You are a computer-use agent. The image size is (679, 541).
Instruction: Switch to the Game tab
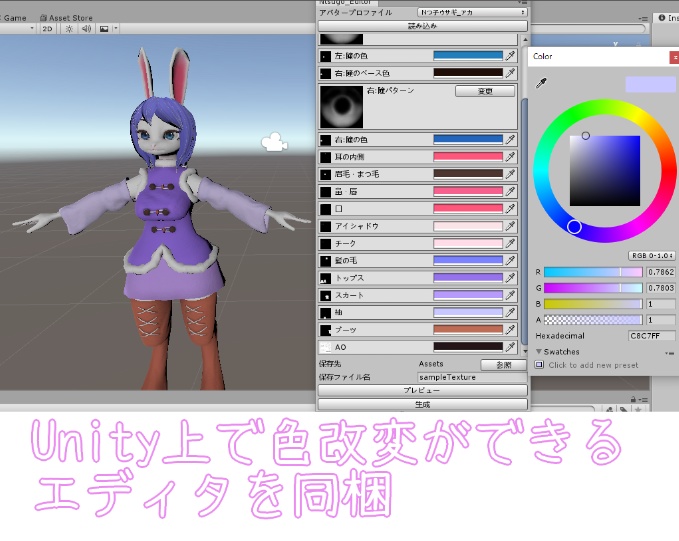(x=13, y=18)
